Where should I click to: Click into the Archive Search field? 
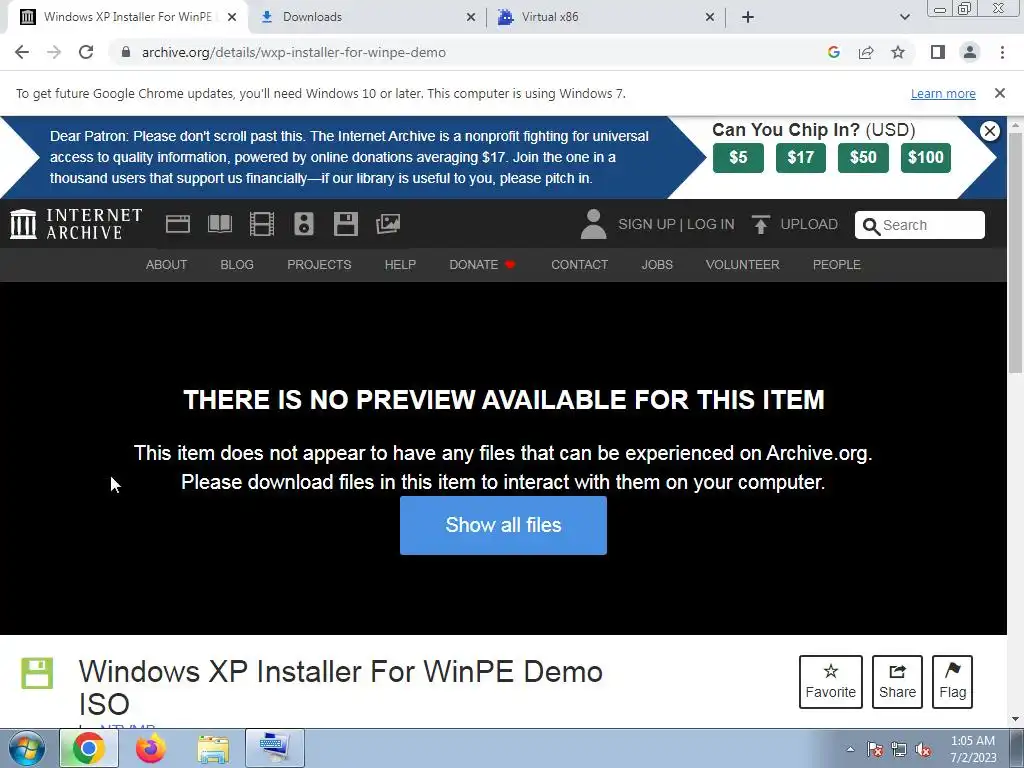click(x=920, y=225)
